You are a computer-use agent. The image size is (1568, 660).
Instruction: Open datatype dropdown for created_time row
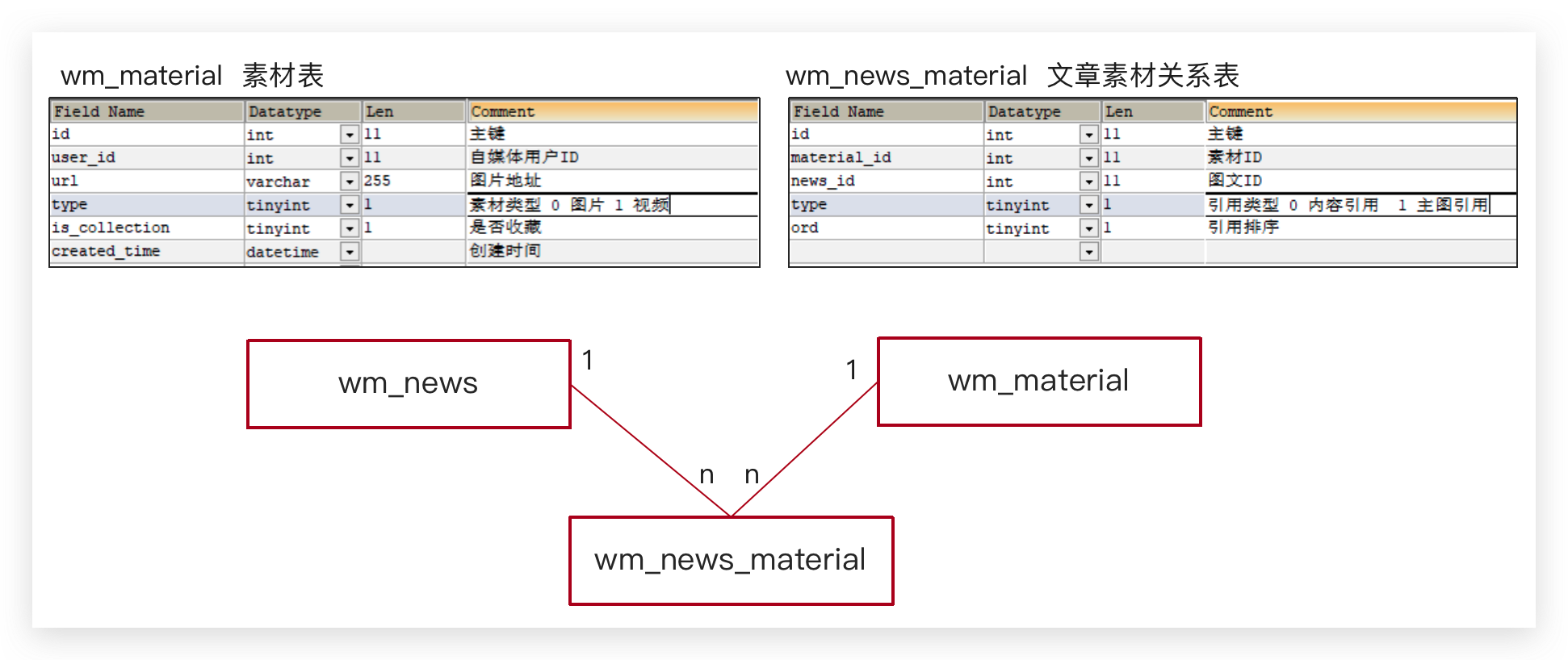tap(350, 252)
